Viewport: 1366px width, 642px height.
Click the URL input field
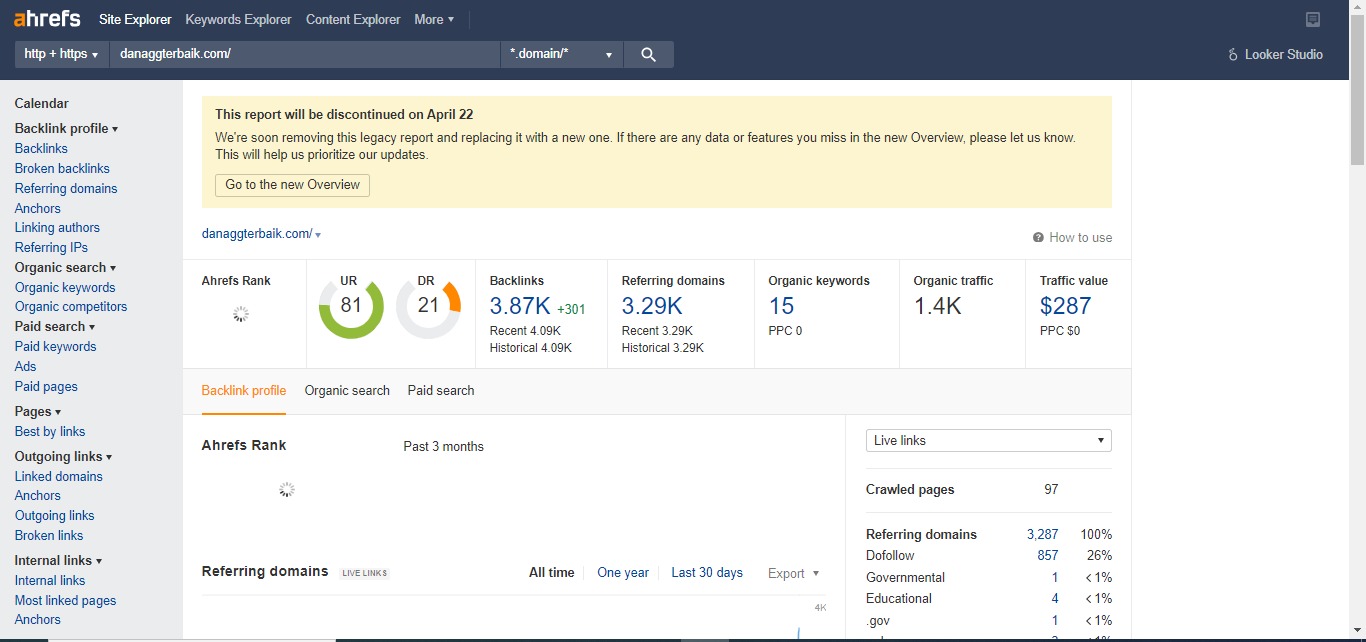tap(304, 55)
